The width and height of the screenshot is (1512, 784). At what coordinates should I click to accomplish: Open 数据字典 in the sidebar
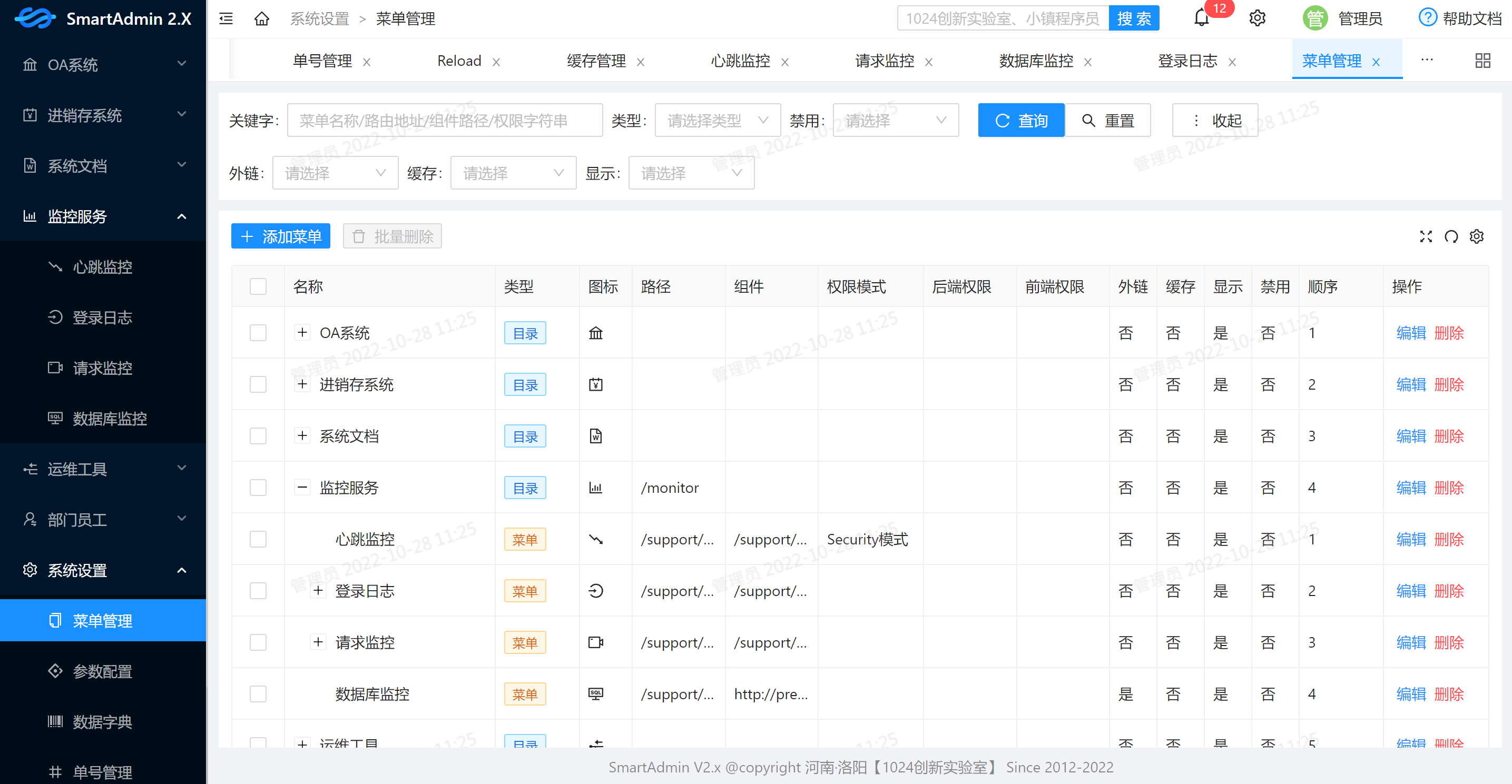pos(102,721)
